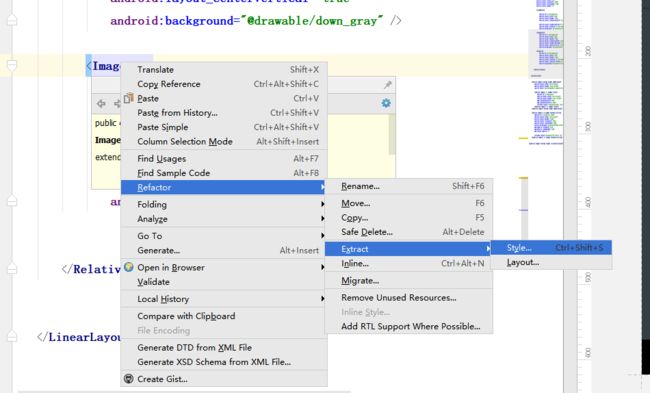The image size is (650, 393).
Task: Collapse the ImageView tag fold marker in gutter
Action: (x=12, y=65)
